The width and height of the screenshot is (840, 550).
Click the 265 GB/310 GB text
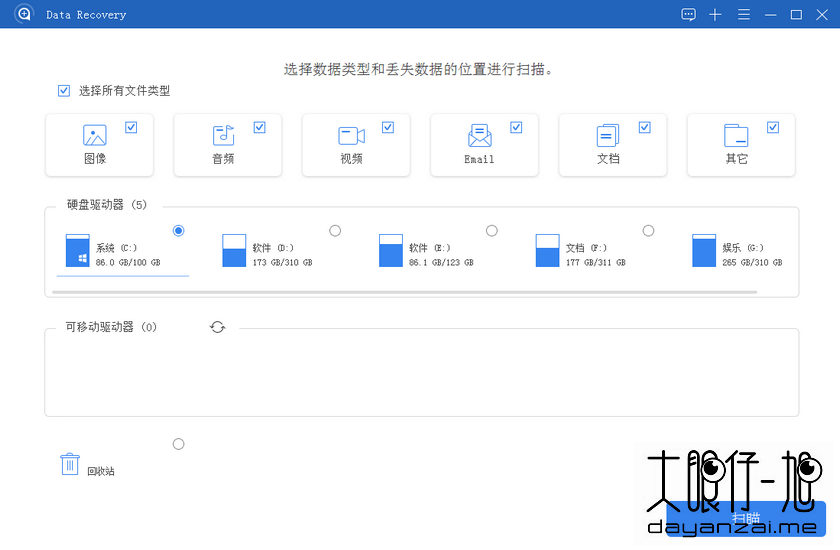[752, 262]
